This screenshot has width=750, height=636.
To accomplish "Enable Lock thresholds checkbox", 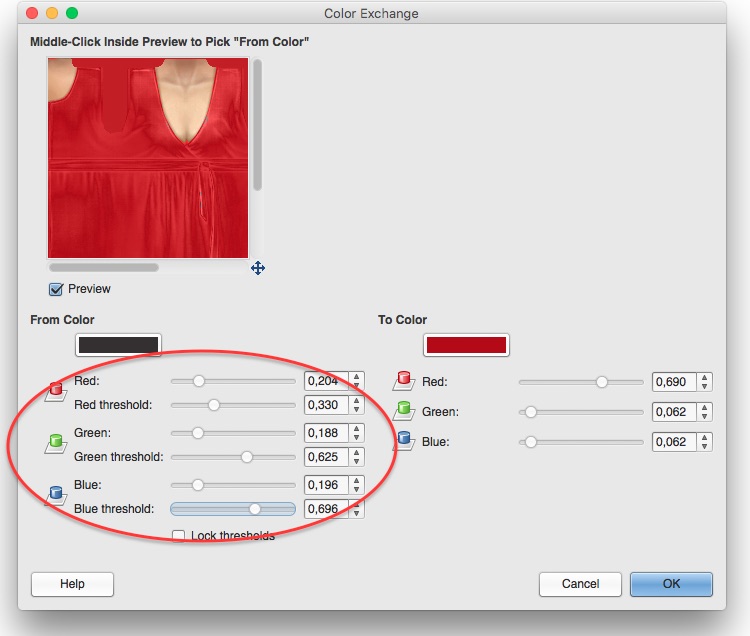I will [x=179, y=536].
